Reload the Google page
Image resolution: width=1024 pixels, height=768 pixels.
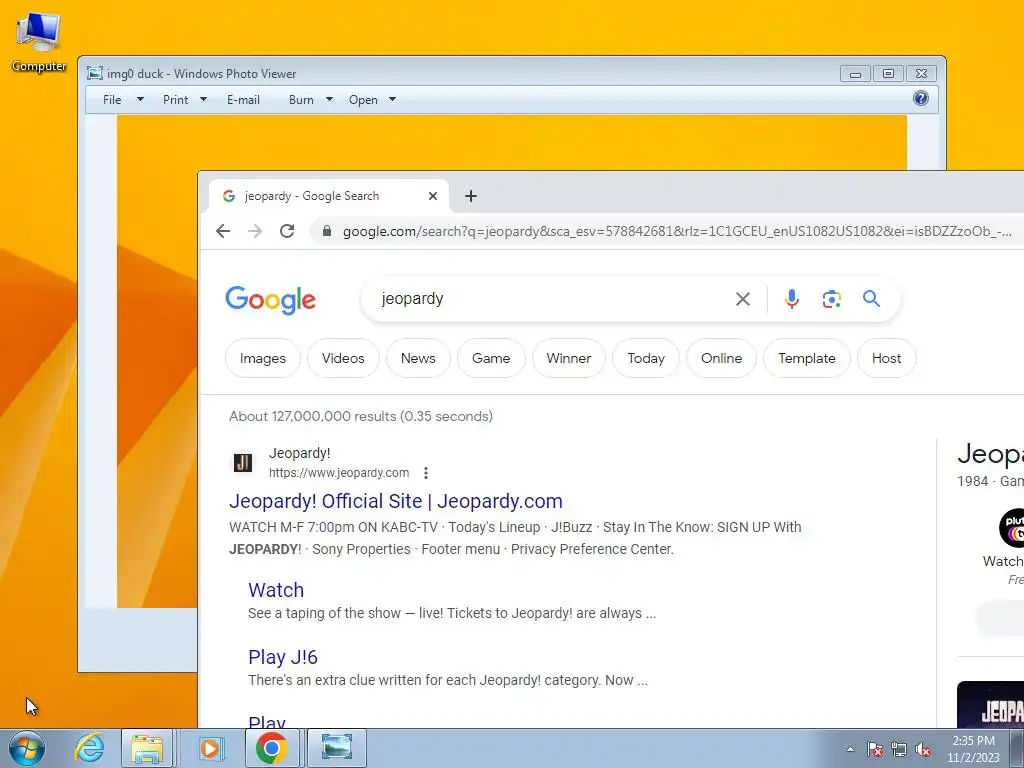point(287,231)
